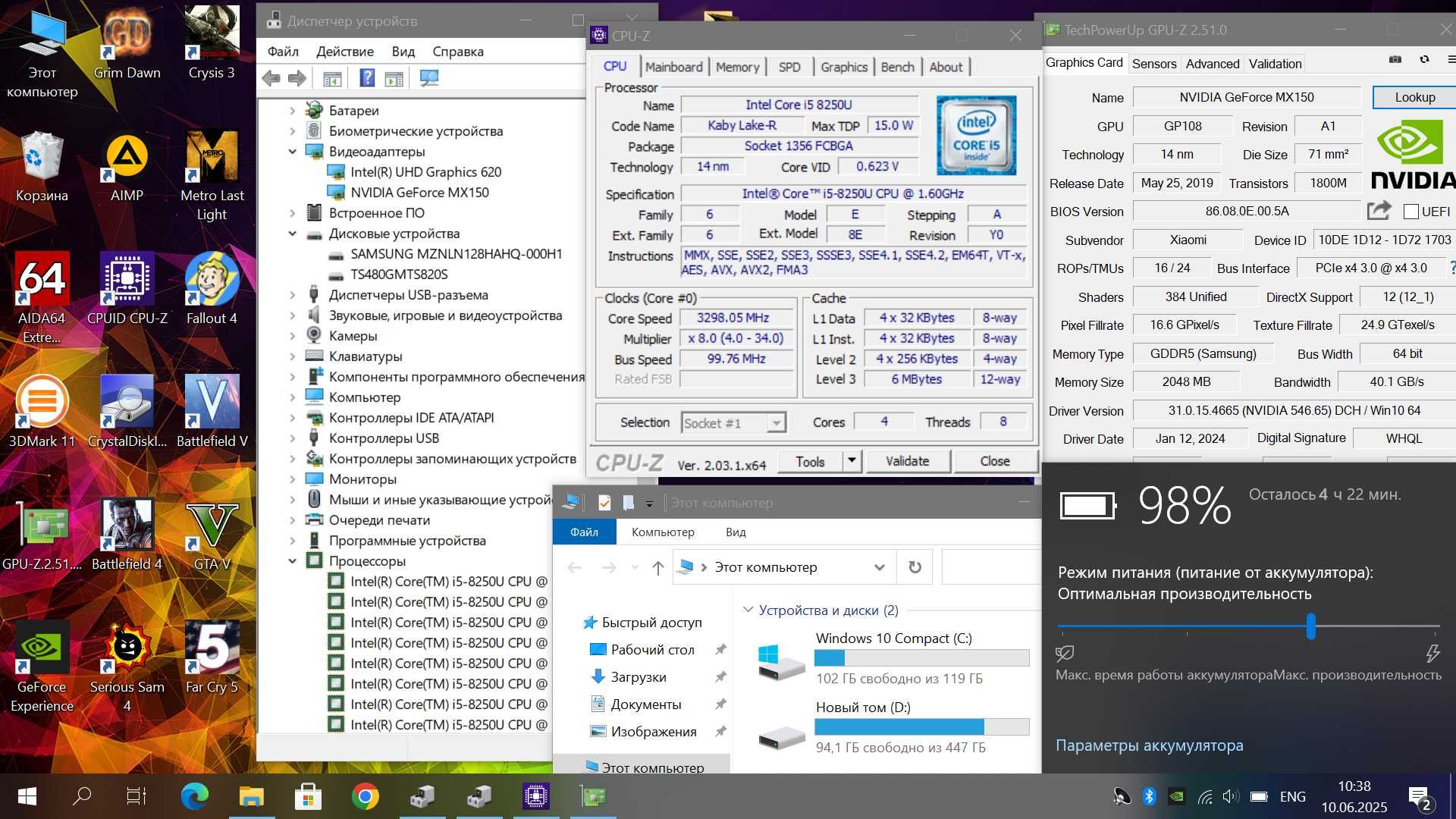Switch to CPU-Z Memory tab
Viewport: 1456px width, 819px height.
737,67
